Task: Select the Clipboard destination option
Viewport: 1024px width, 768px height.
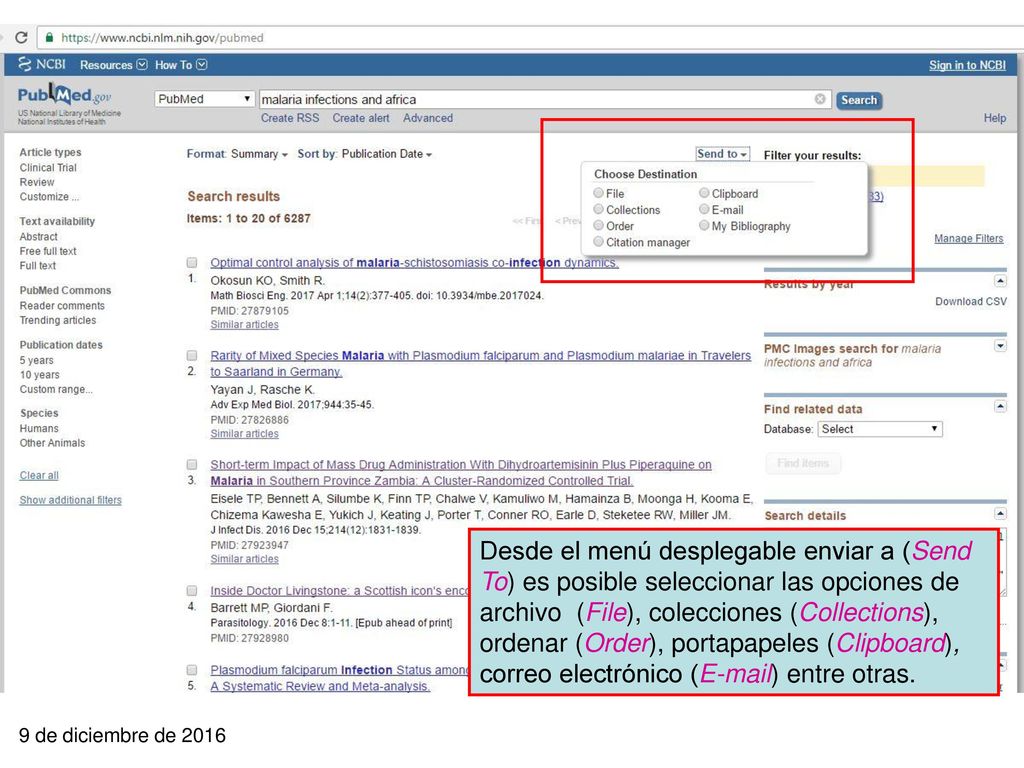Action: pos(704,193)
